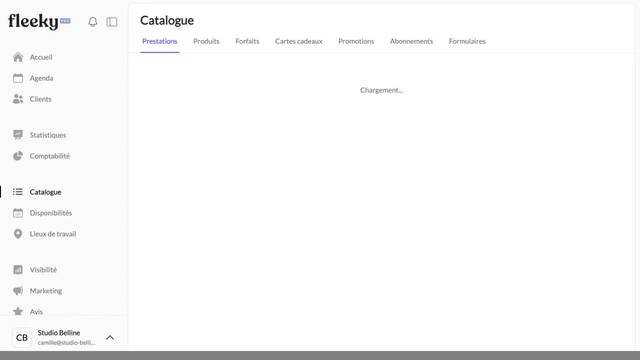Open Agenda calendar icon
The height and width of the screenshot is (360, 640).
(18, 78)
